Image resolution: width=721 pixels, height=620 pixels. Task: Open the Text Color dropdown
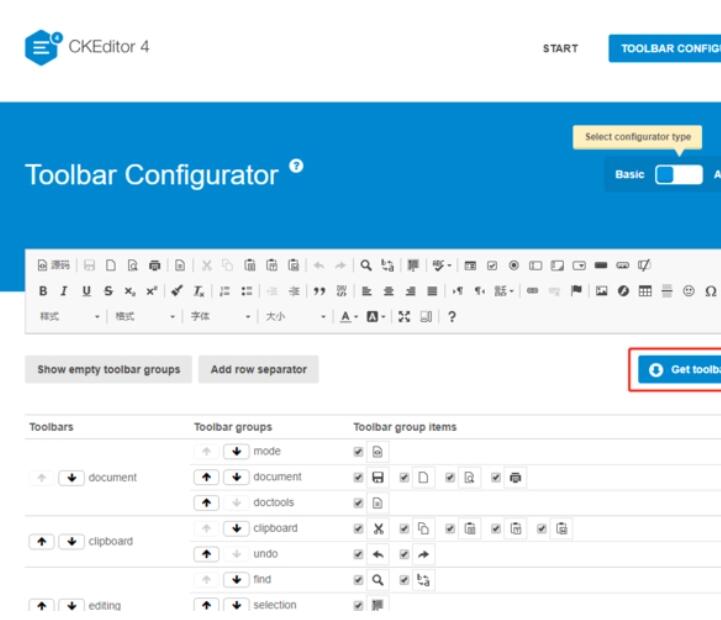[349, 316]
